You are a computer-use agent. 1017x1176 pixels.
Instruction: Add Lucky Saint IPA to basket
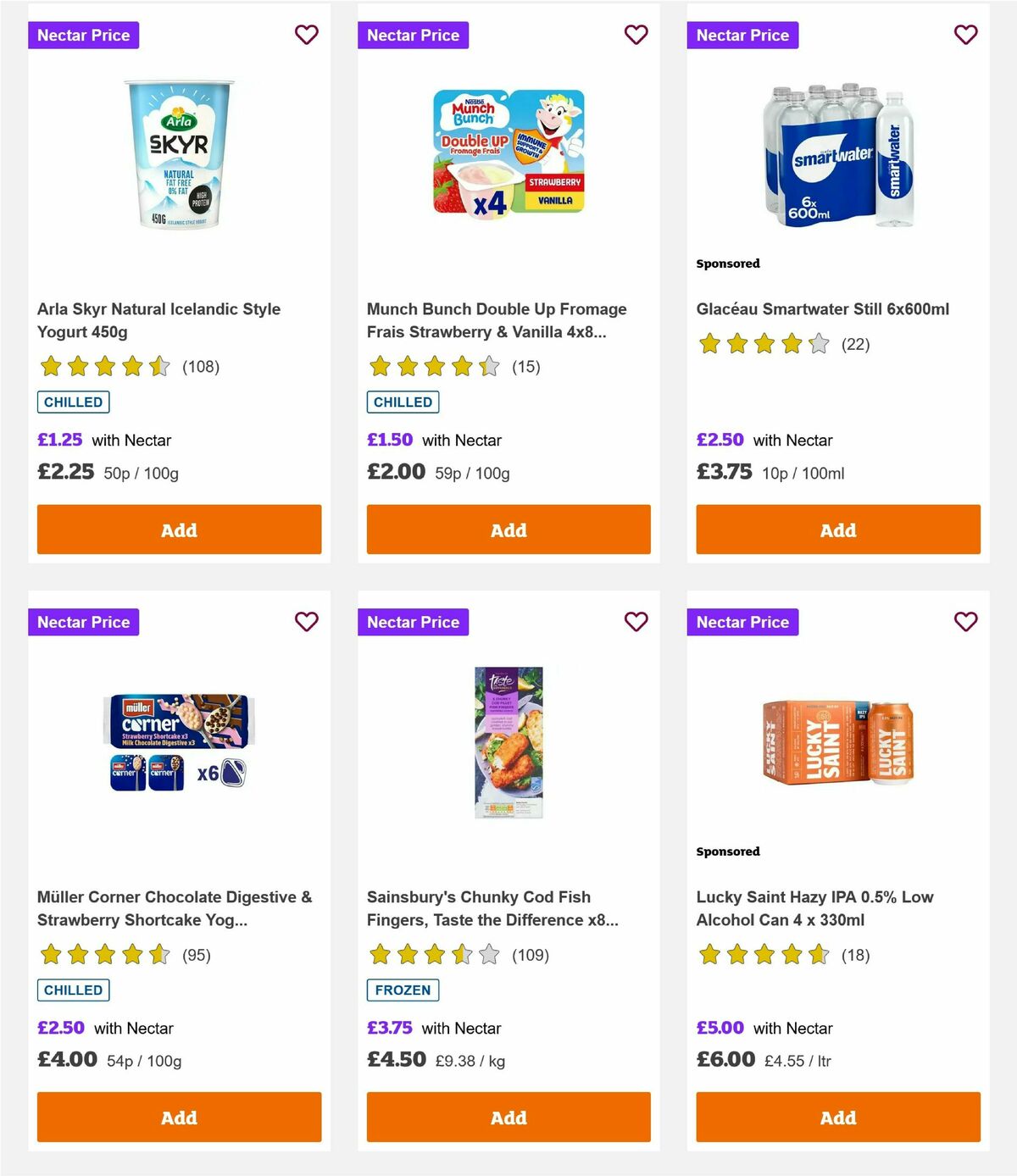[x=837, y=1118]
